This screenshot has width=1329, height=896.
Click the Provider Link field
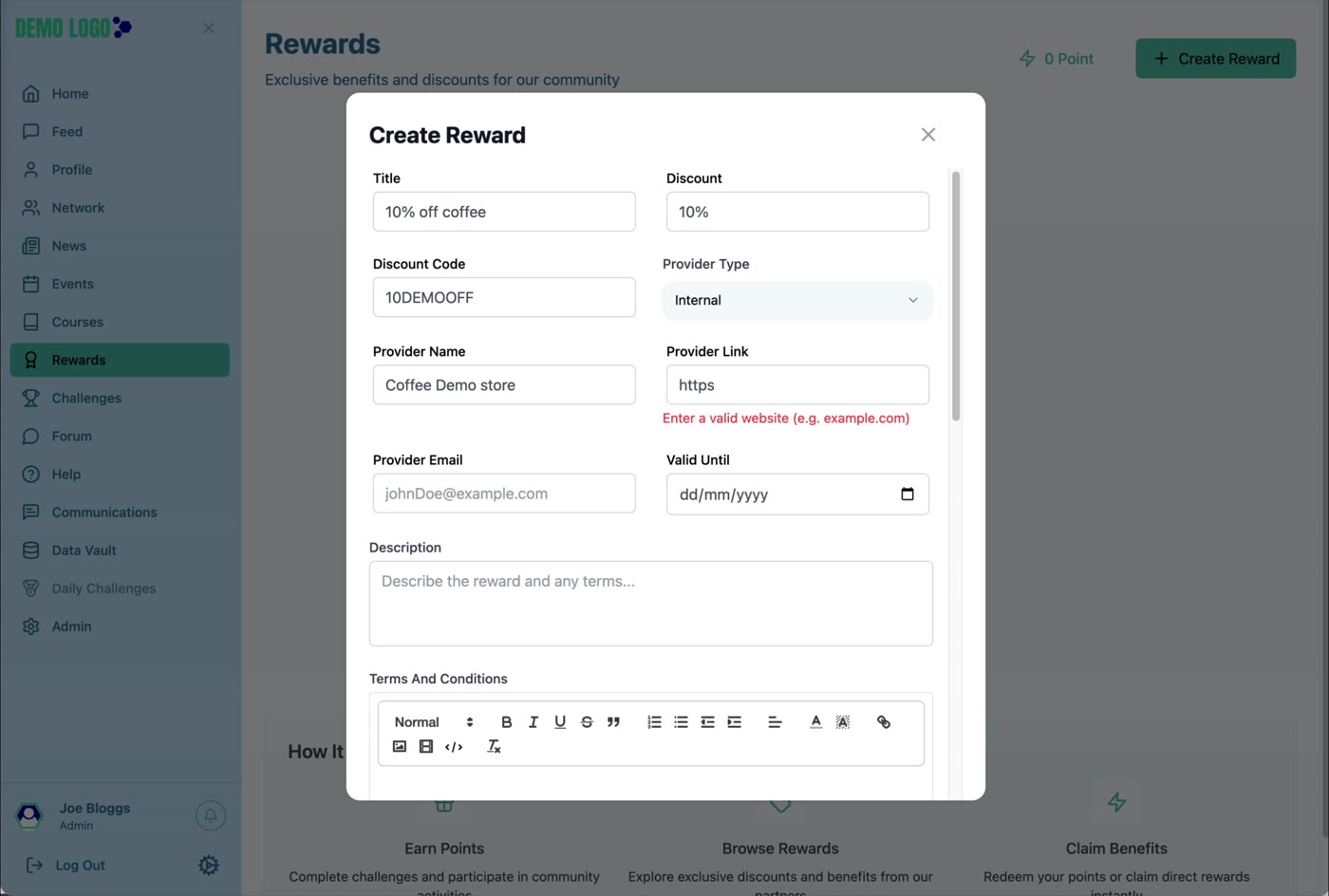point(797,384)
